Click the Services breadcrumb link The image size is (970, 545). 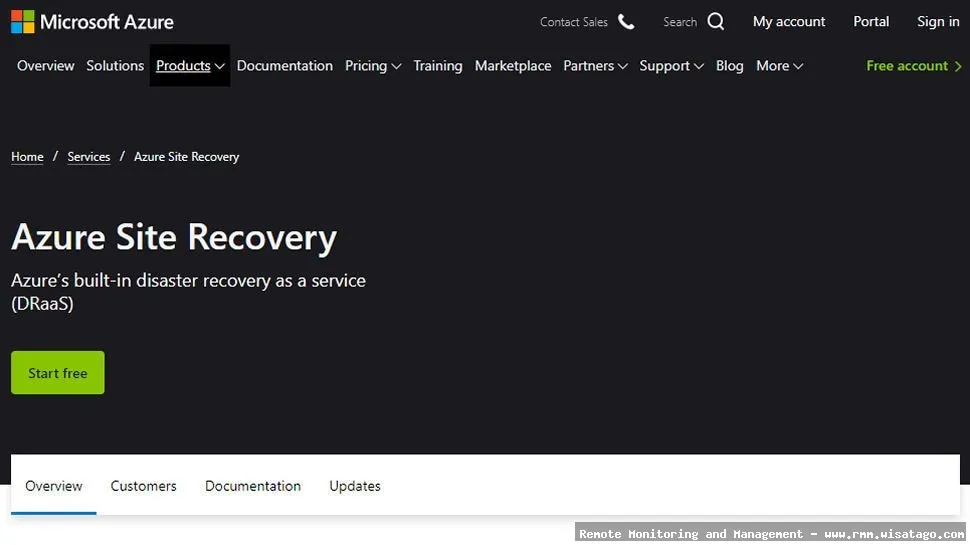[88, 157]
